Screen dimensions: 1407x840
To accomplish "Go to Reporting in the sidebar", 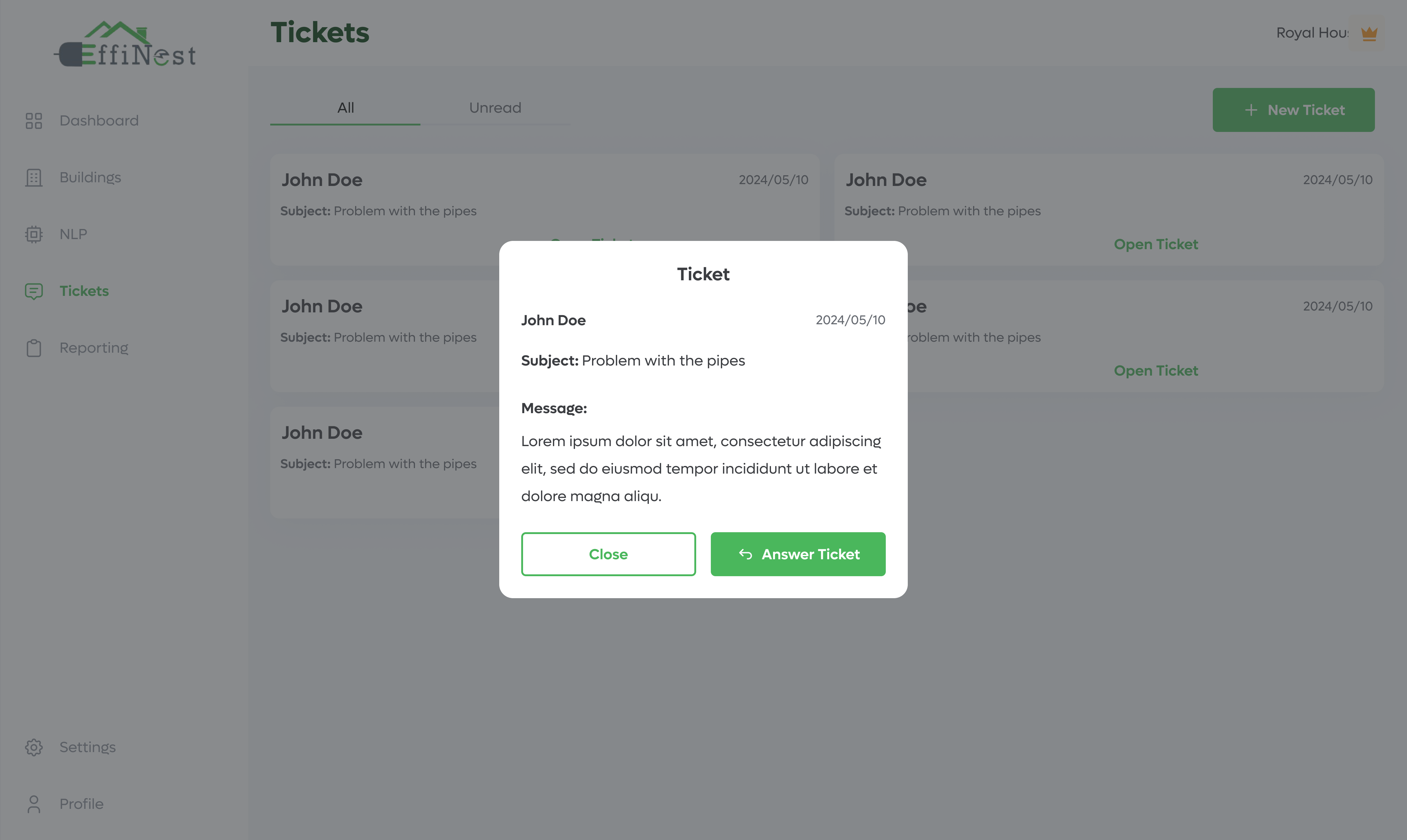I will [x=94, y=348].
